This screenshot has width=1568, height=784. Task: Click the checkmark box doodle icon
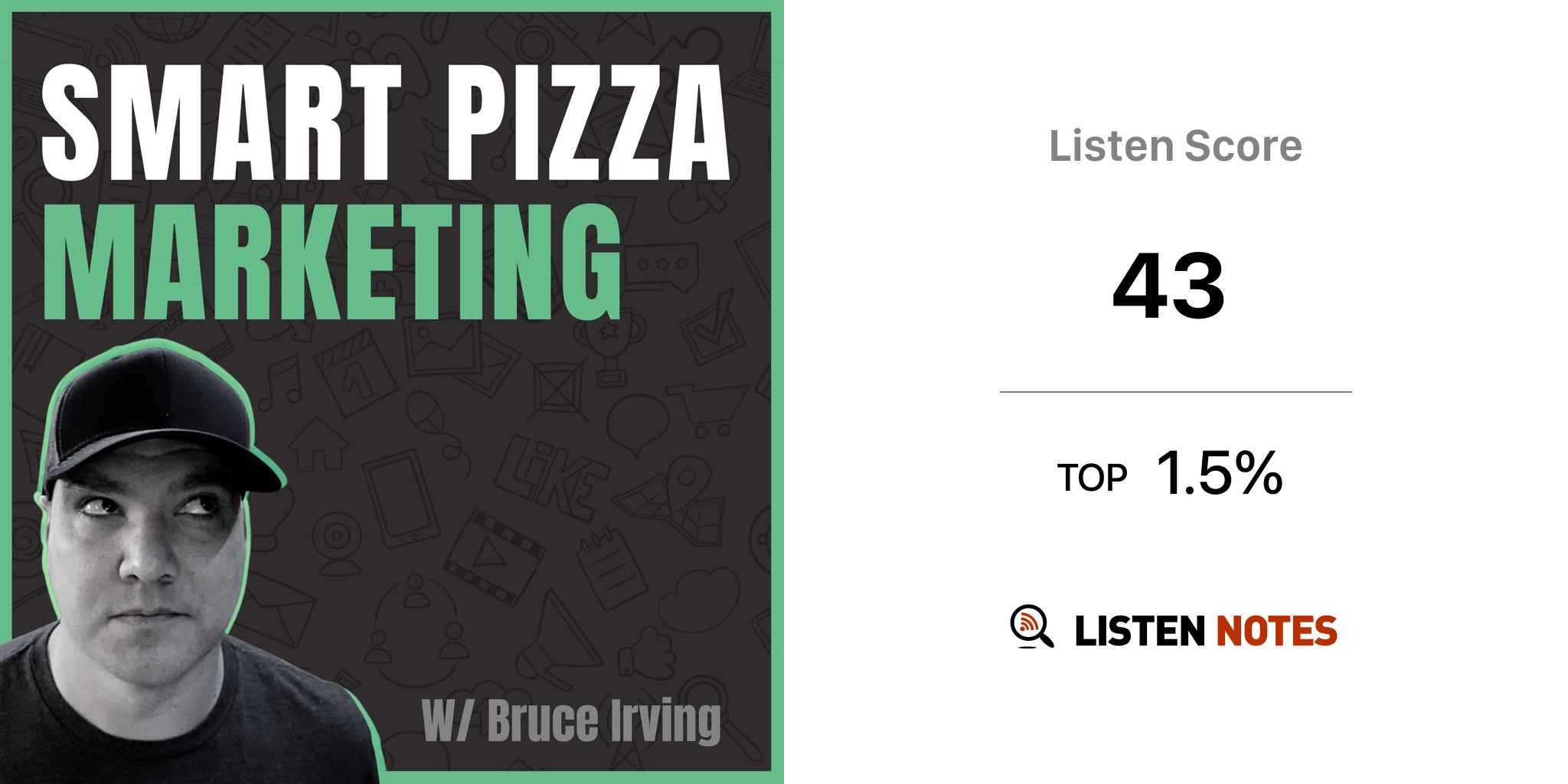click(x=711, y=332)
